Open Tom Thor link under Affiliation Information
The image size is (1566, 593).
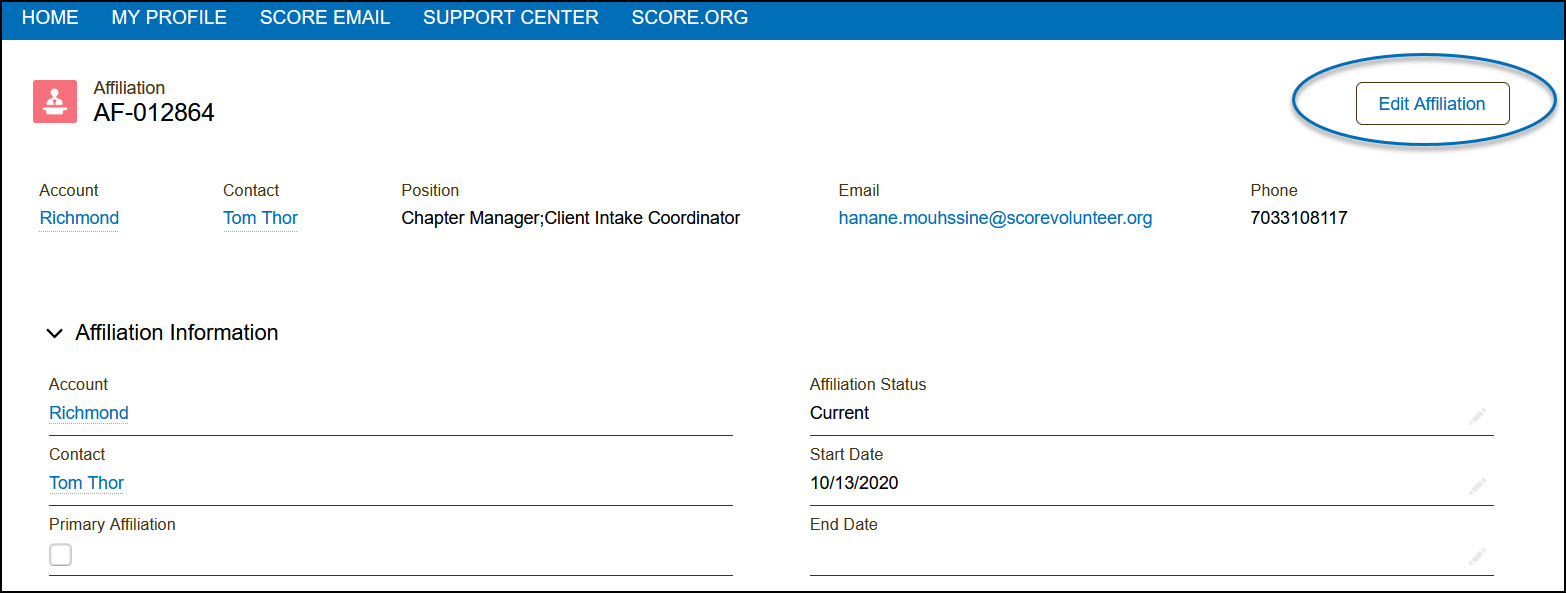point(87,483)
